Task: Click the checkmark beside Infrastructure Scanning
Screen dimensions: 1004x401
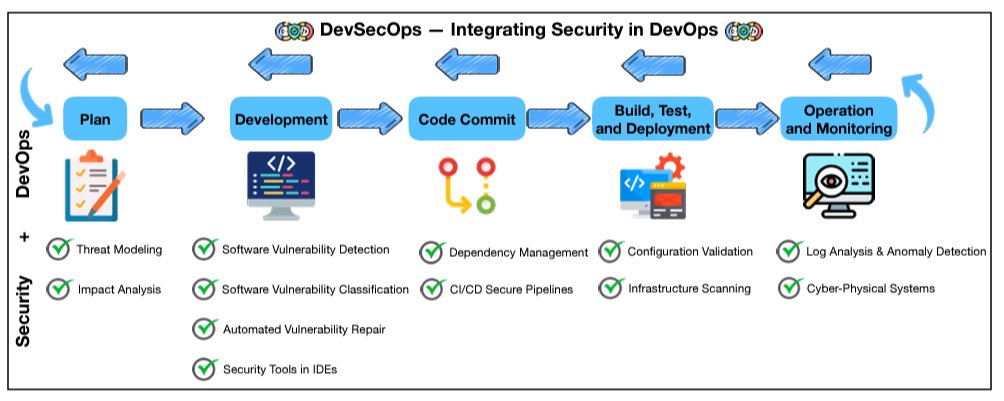Action: tap(611, 288)
